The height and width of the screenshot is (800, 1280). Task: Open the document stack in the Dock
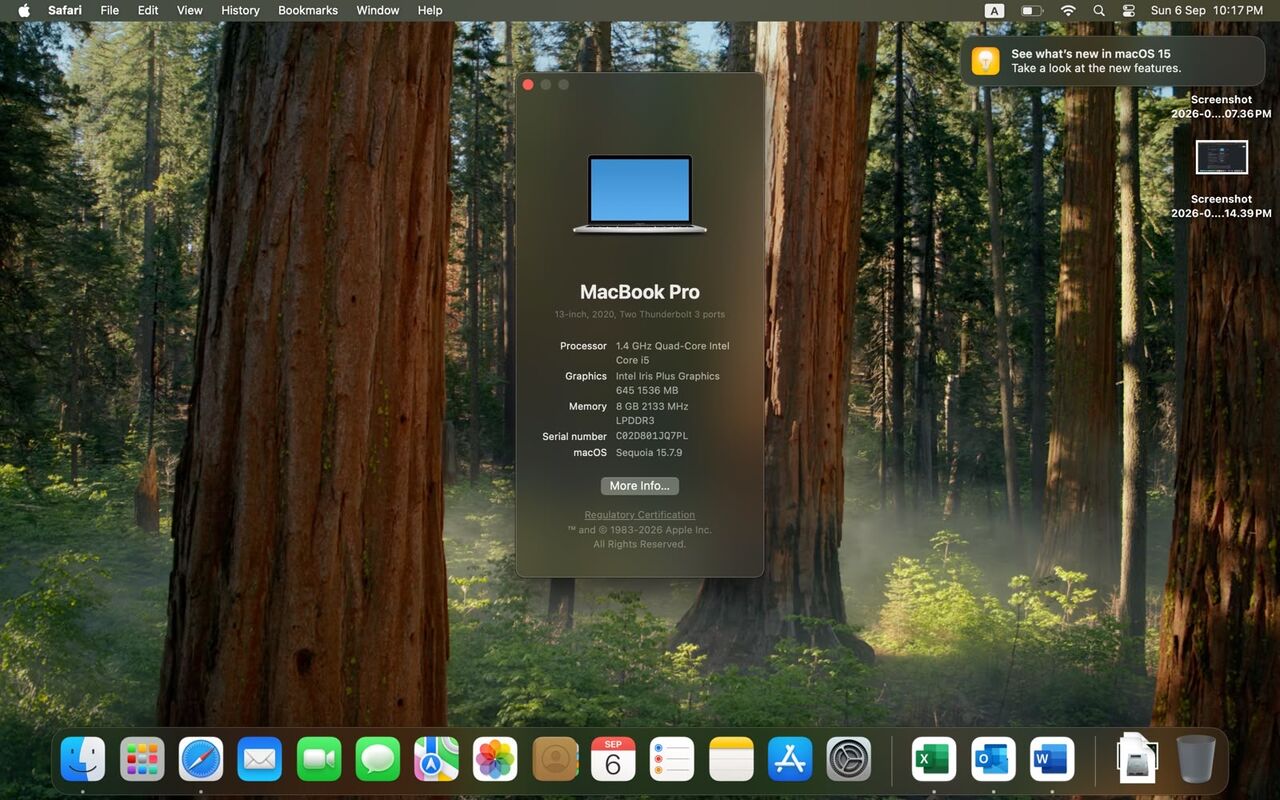coord(1137,759)
